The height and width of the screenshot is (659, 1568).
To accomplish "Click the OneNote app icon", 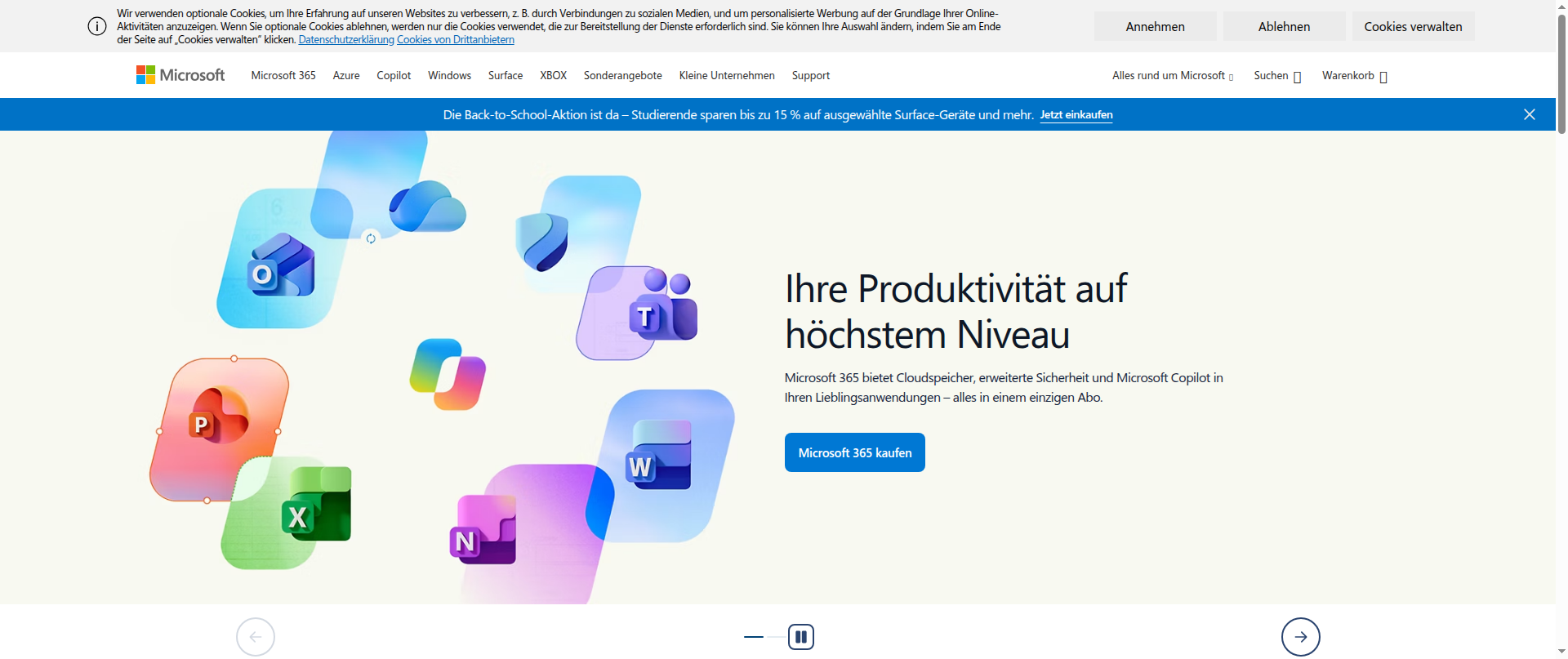I will point(483,529).
